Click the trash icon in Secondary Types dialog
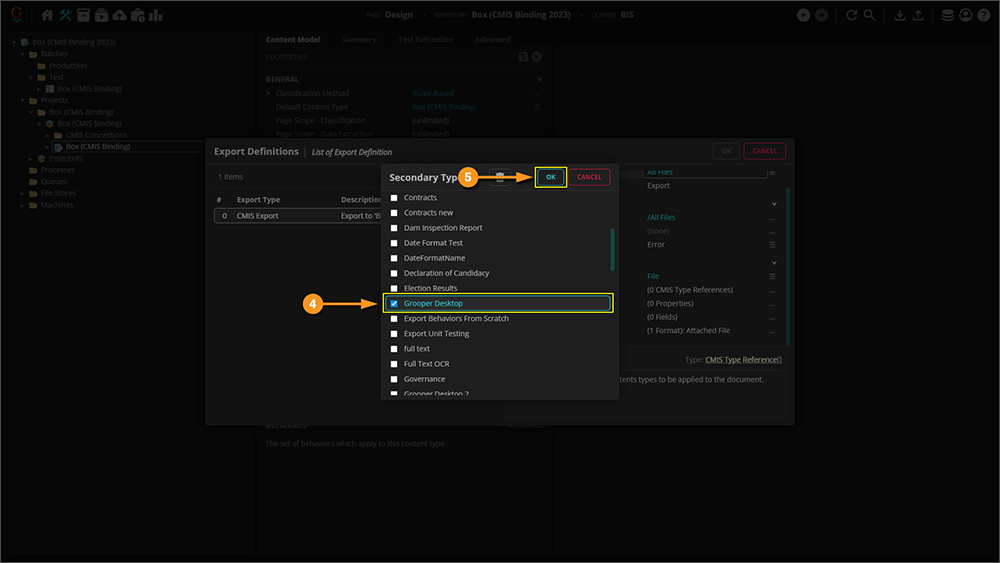 pyautogui.click(x=501, y=177)
